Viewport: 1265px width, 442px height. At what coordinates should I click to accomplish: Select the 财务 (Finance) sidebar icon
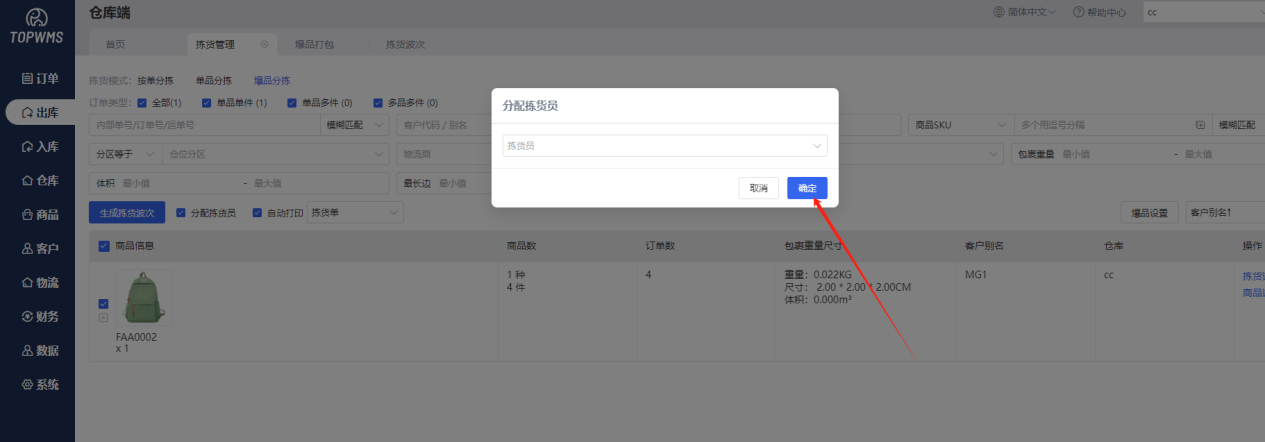[27, 317]
